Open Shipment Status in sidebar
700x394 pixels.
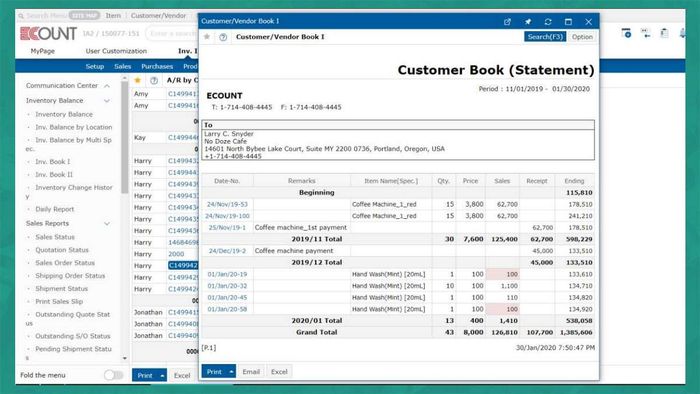[61, 289]
